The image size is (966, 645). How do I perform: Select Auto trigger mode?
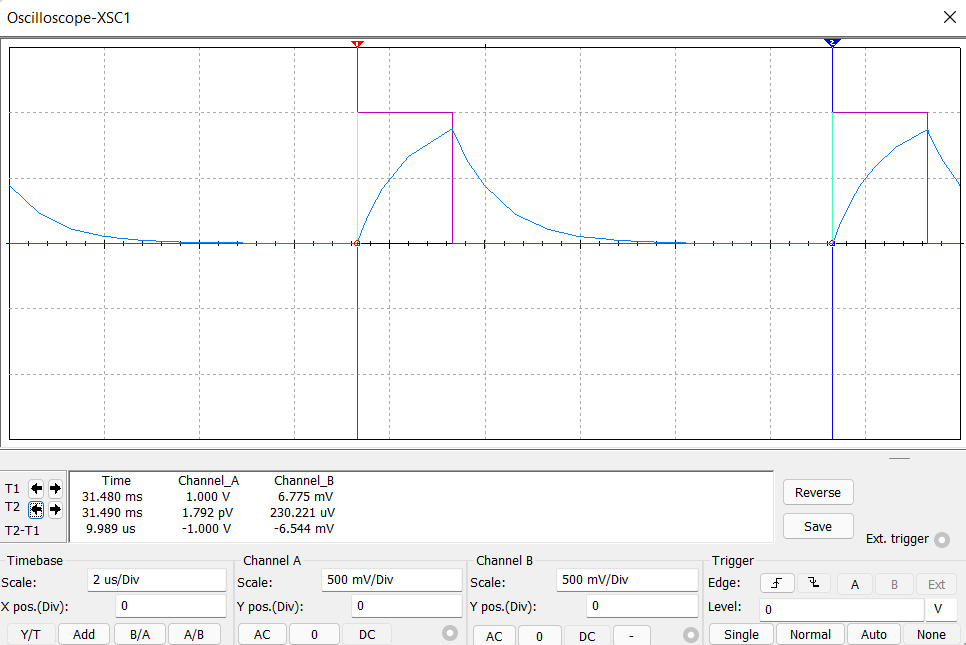coord(874,634)
